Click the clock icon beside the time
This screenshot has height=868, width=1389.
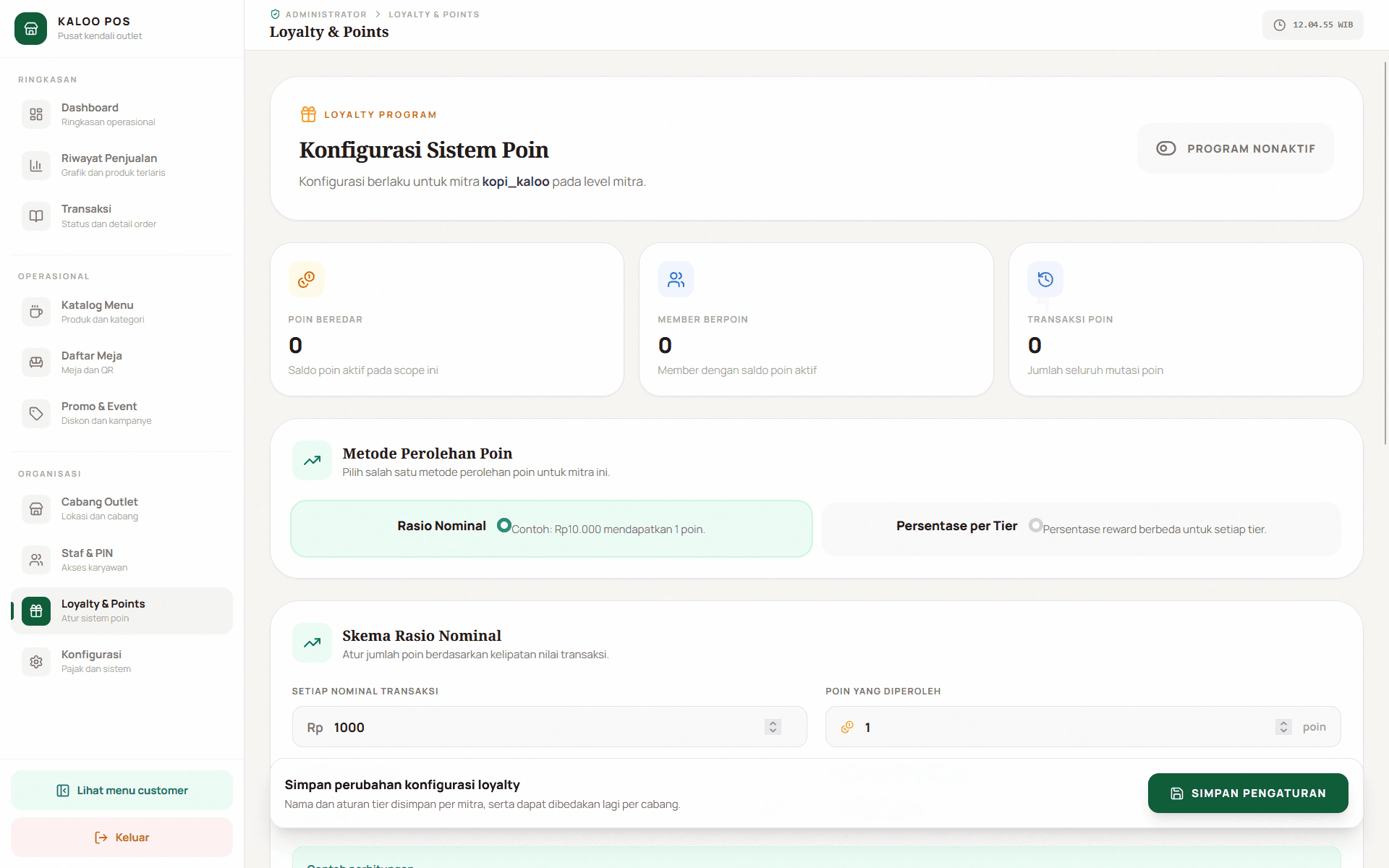coord(1279,25)
